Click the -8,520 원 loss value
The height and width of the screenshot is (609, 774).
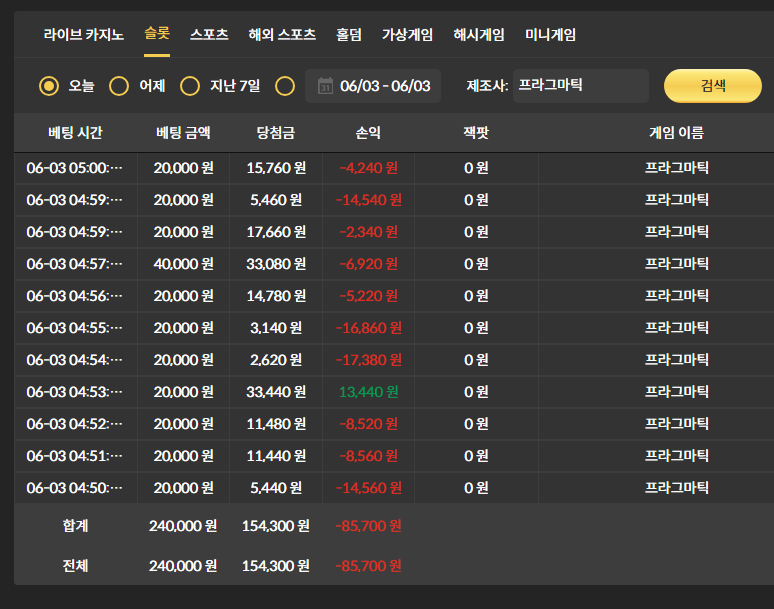pos(368,424)
